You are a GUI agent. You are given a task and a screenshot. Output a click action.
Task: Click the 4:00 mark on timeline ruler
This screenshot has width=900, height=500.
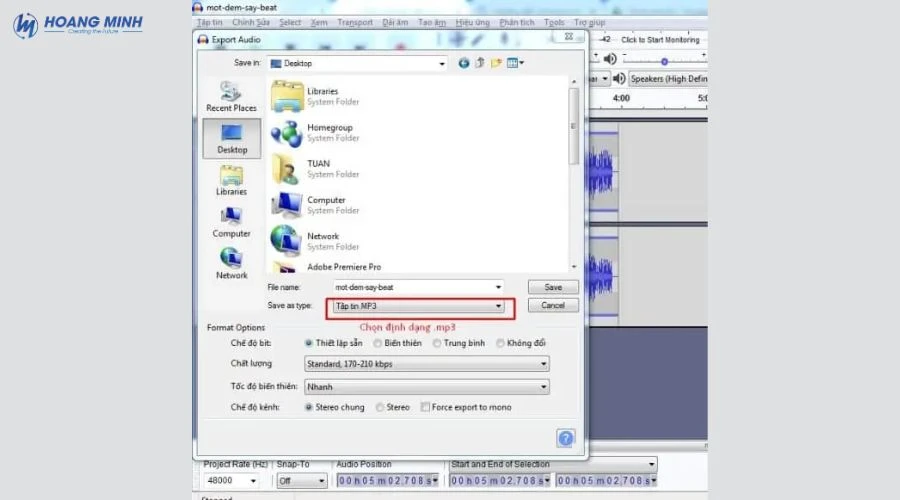point(621,98)
